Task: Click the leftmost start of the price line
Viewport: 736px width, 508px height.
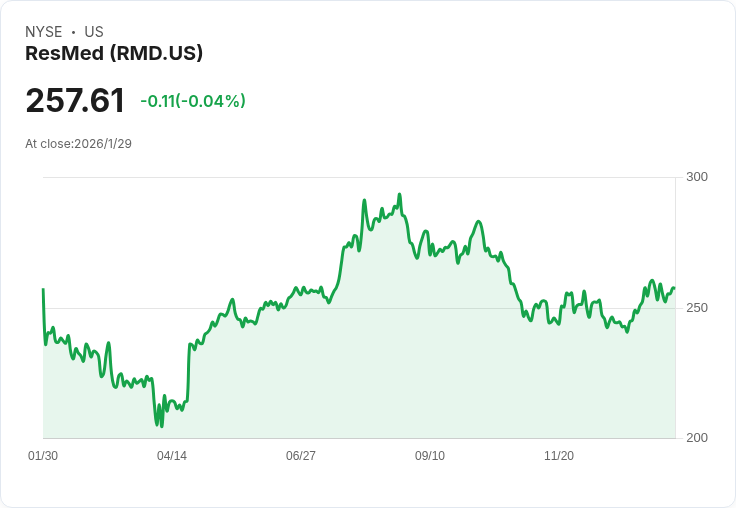Action: point(43,289)
